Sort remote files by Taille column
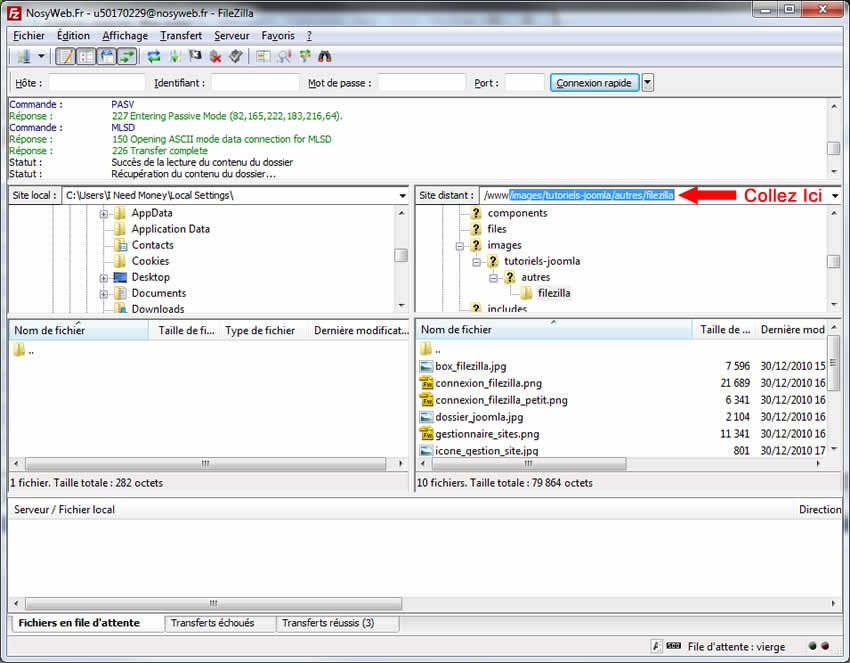Viewport: 850px width, 663px height. tap(724, 330)
